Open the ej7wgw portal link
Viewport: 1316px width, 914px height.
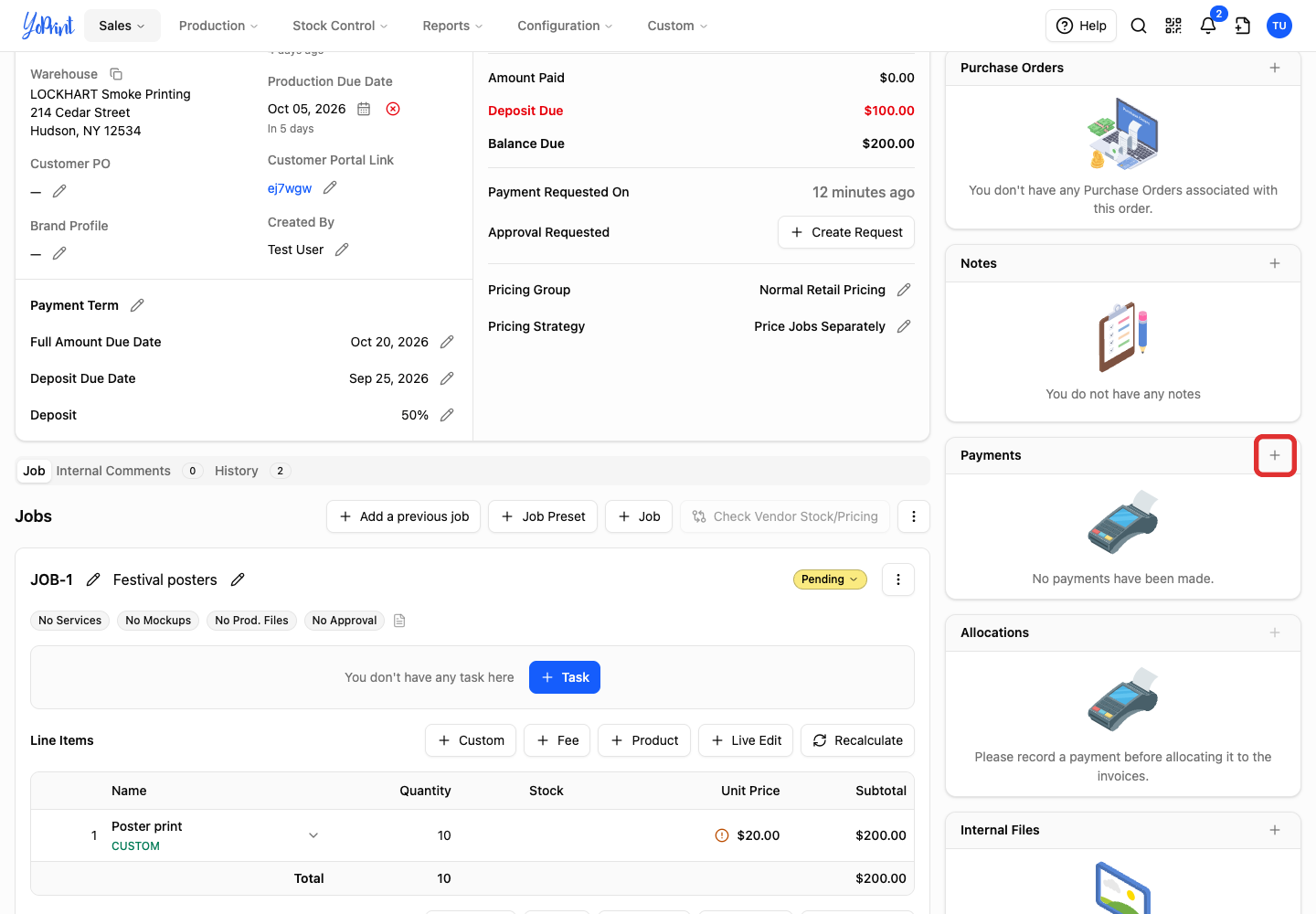[290, 188]
